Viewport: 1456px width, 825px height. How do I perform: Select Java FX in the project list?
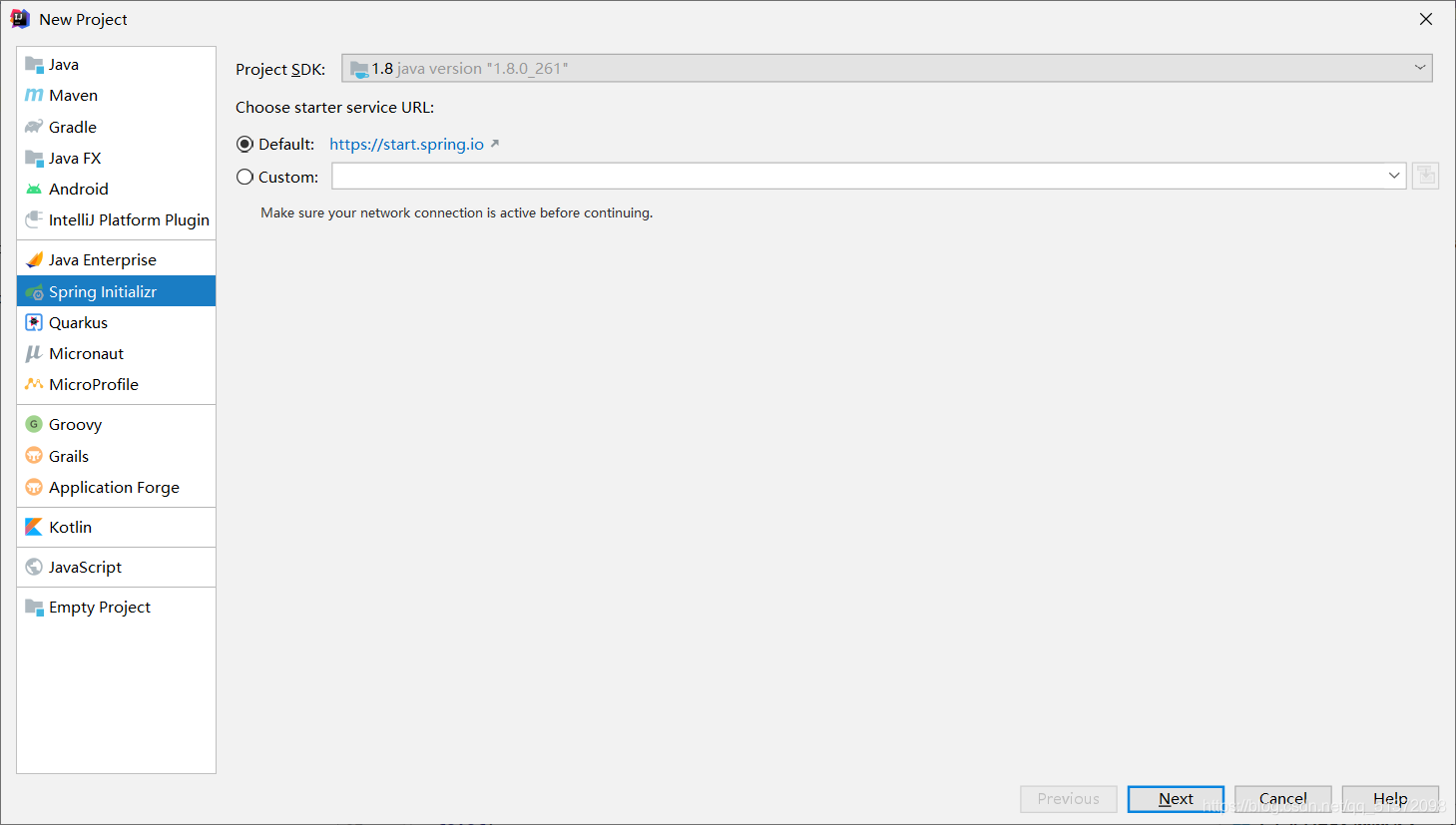pyautogui.click(x=117, y=158)
